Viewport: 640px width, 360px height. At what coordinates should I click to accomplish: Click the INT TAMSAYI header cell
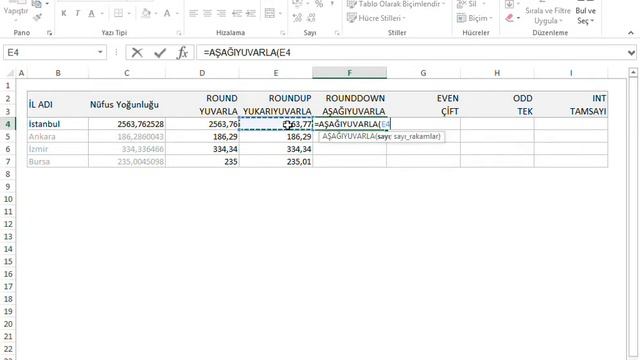click(571, 104)
